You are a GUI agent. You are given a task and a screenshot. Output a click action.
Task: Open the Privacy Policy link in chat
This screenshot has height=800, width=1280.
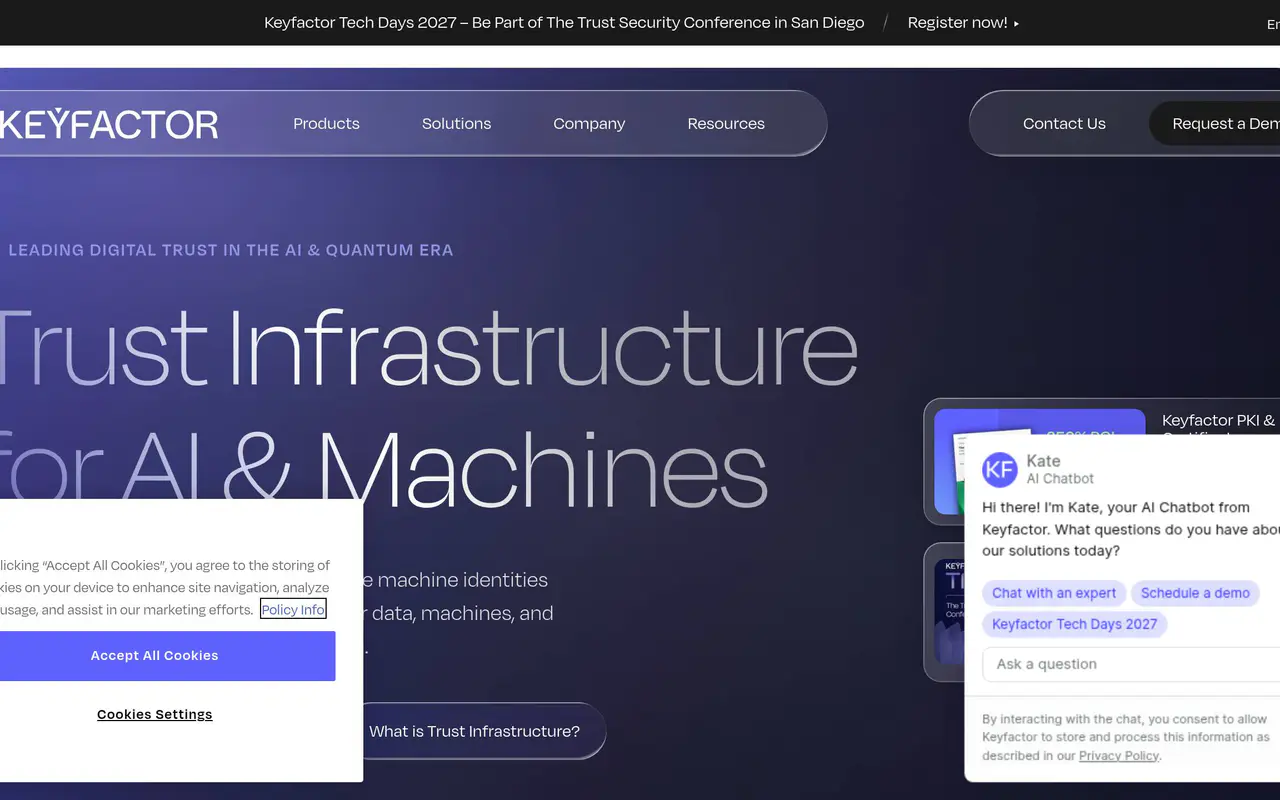pyautogui.click(x=1119, y=756)
